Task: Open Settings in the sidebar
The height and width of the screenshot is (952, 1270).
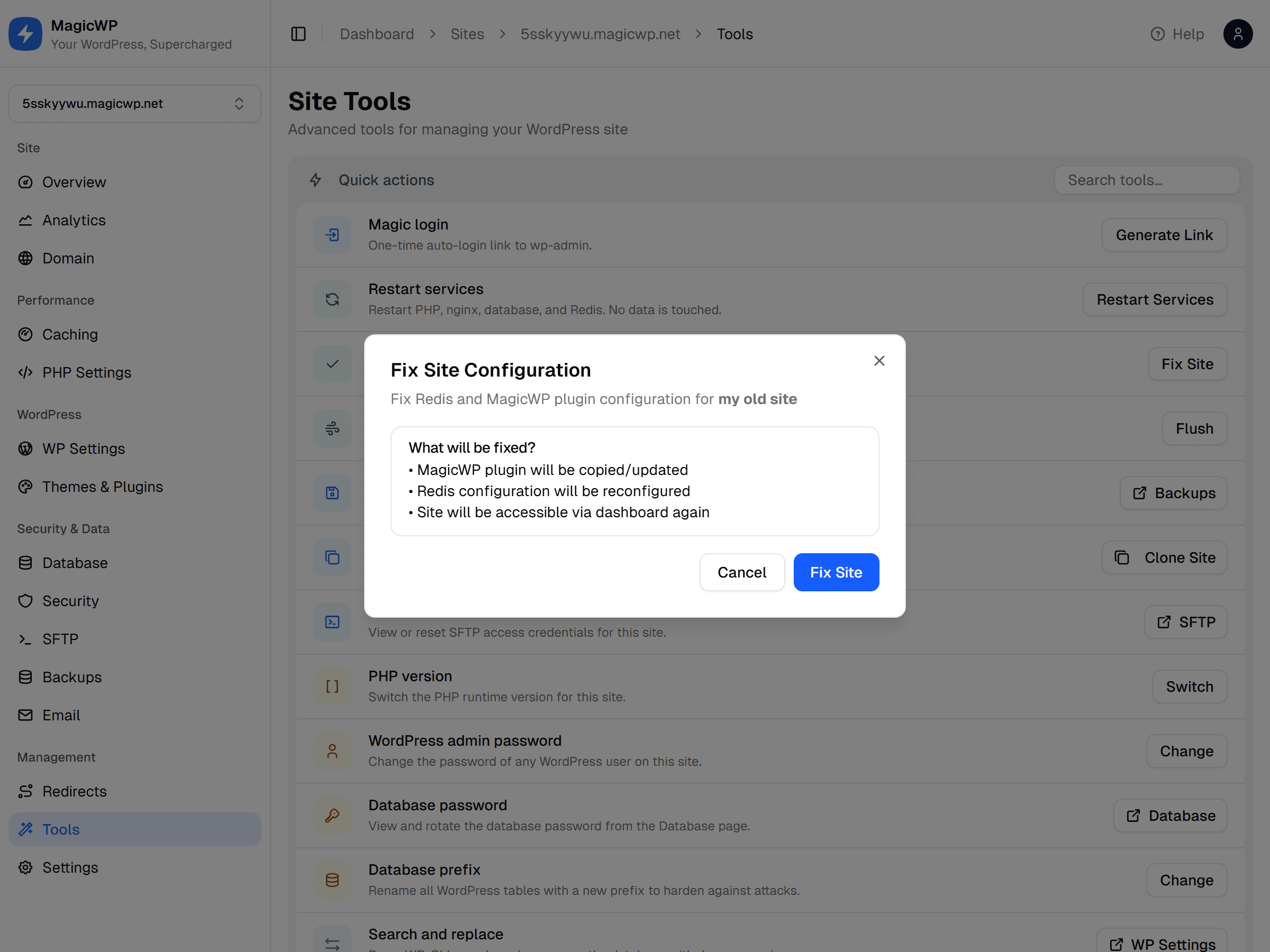Action: [135, 867]
